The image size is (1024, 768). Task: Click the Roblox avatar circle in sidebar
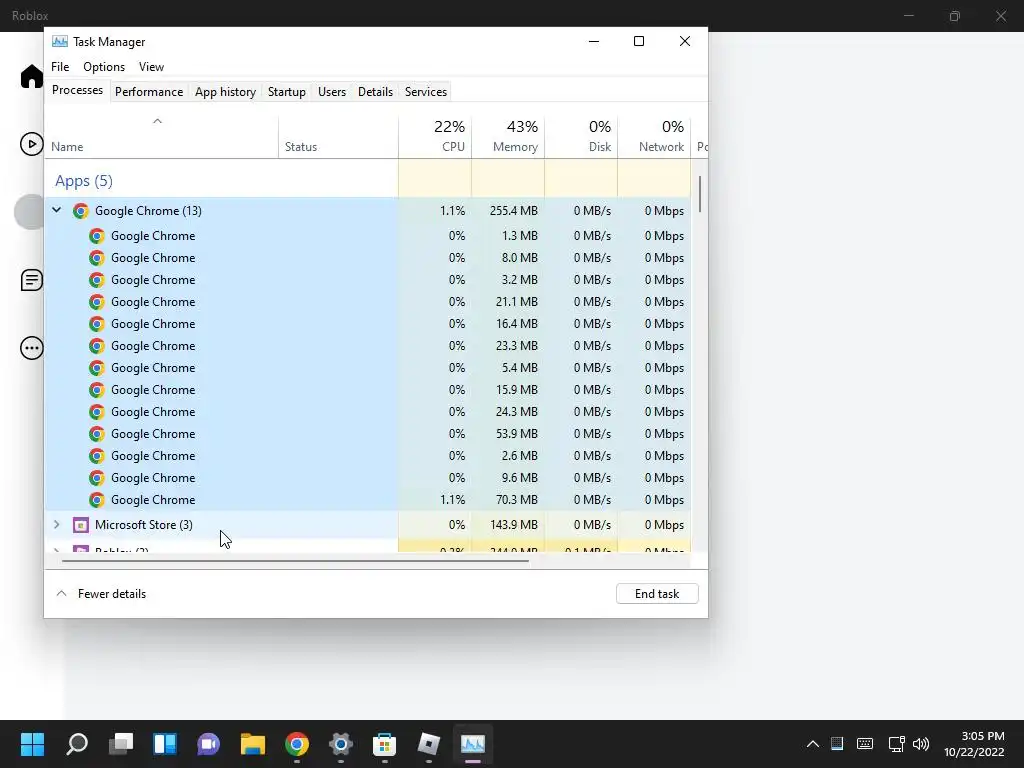(29, 212)
